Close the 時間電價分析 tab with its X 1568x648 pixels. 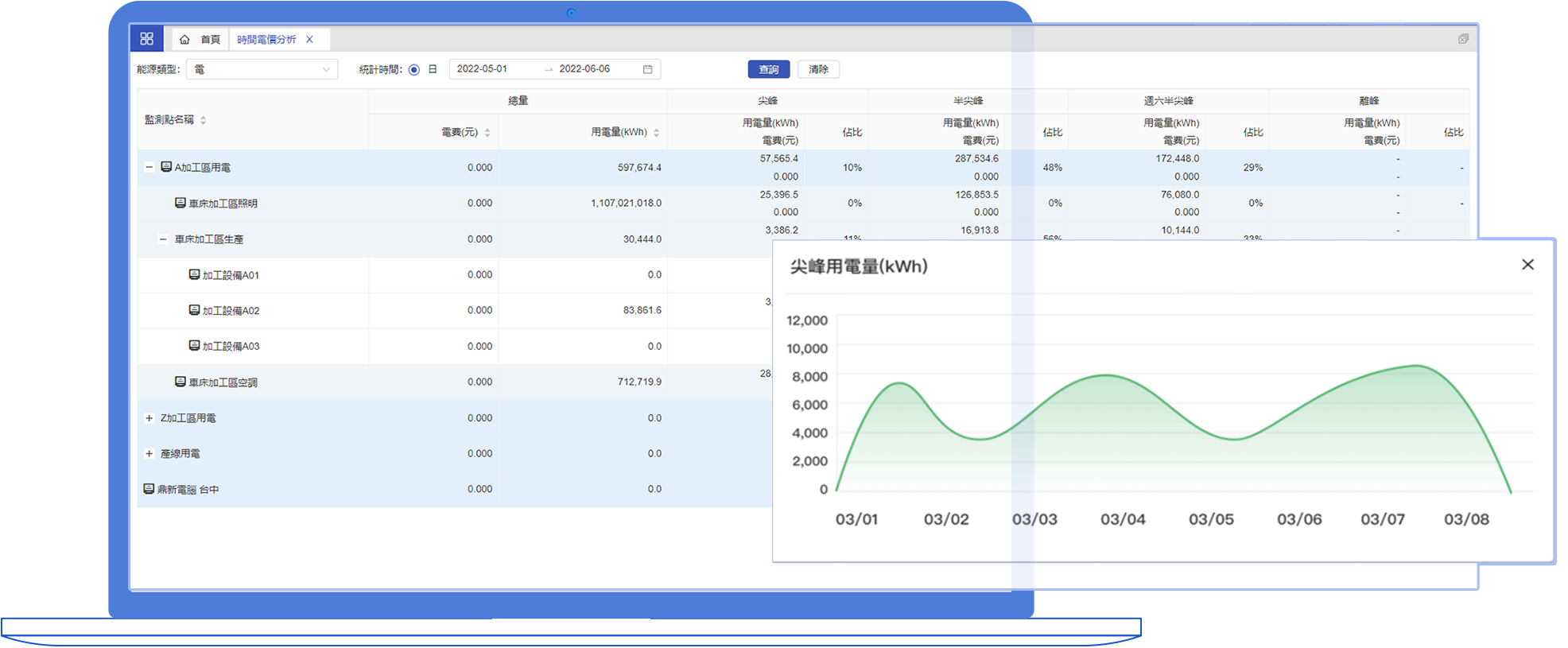(x=309, y=40)
